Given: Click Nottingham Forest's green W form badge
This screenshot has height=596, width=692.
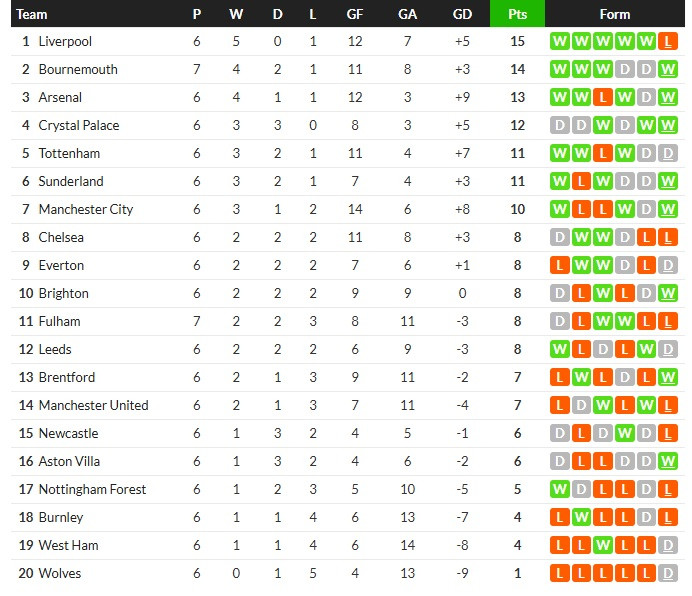Looking at the screenshot, I should coord(557,490).
